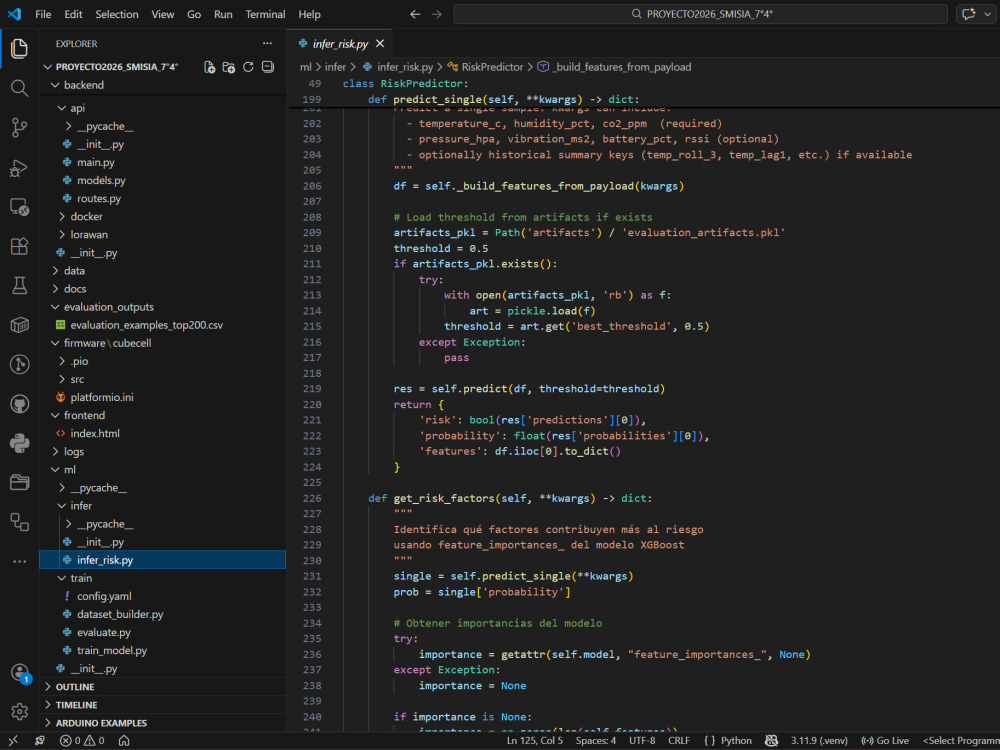This screenshot has height=750, width=1000.
Task: Open the Remote Explorer view
Action: 19,207
